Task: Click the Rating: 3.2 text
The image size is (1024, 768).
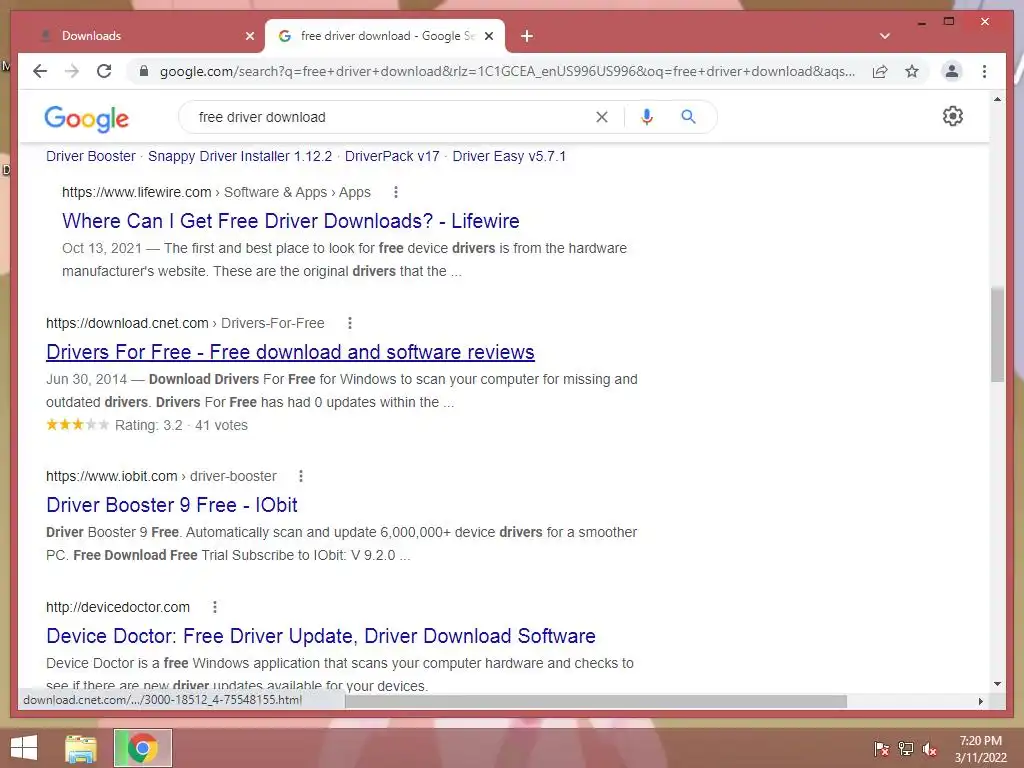Action: click(148, 425)
